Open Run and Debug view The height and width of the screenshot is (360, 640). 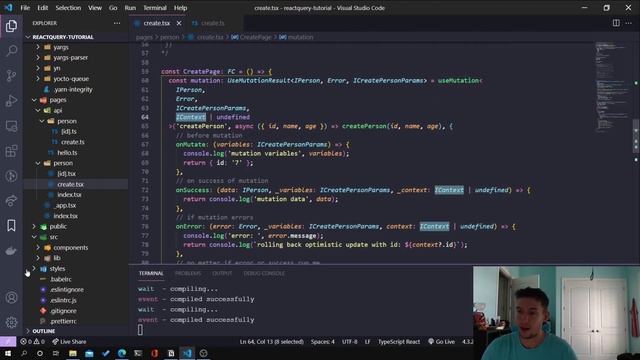[x=11, y=101]
